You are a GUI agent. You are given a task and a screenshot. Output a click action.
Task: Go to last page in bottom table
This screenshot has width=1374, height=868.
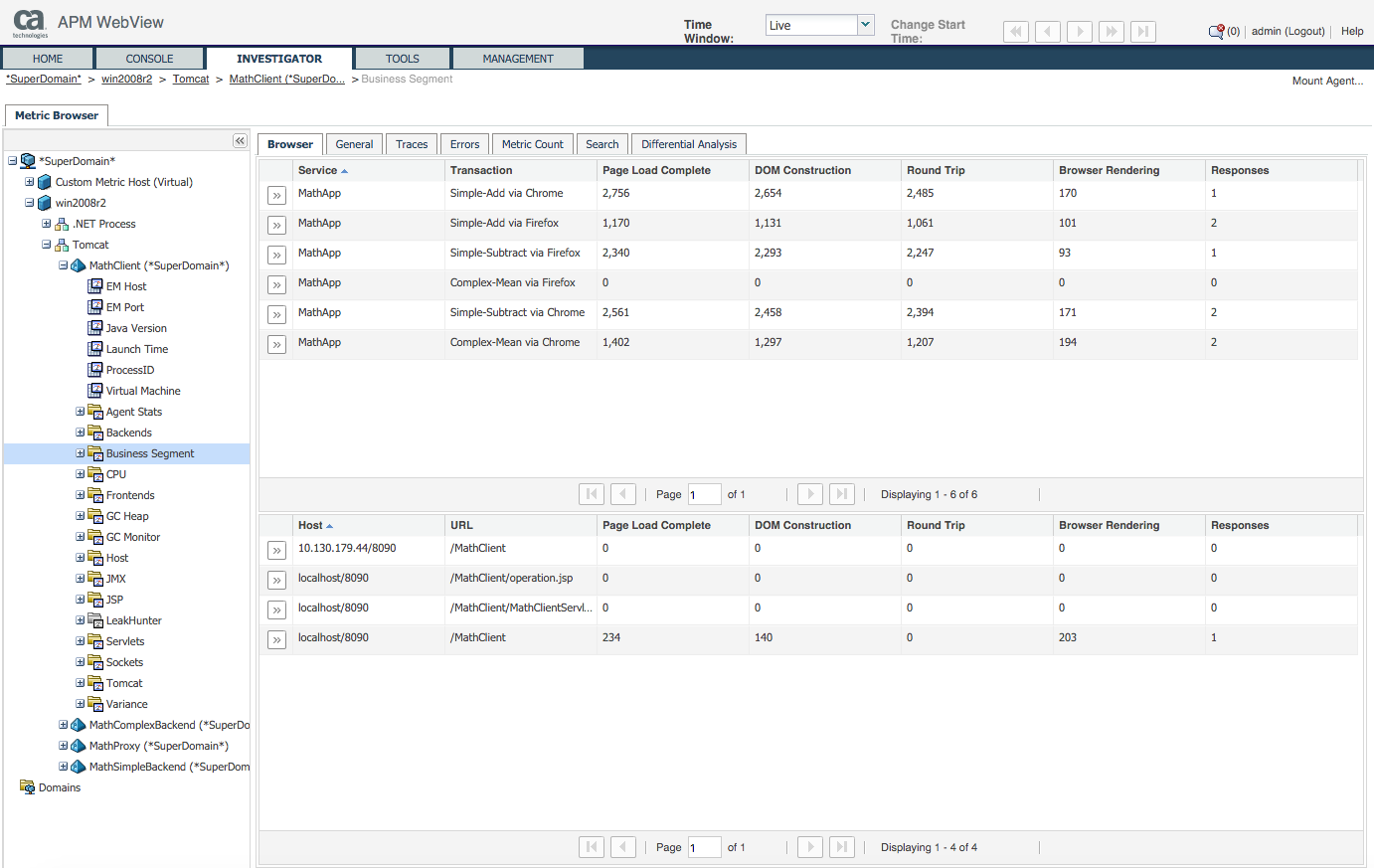click(x=842, y=847)
